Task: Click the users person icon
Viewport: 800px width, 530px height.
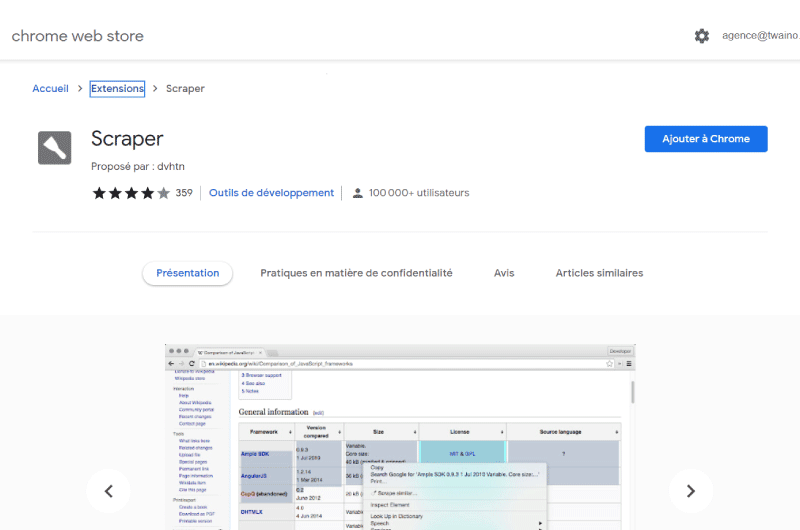Action: 358,193
